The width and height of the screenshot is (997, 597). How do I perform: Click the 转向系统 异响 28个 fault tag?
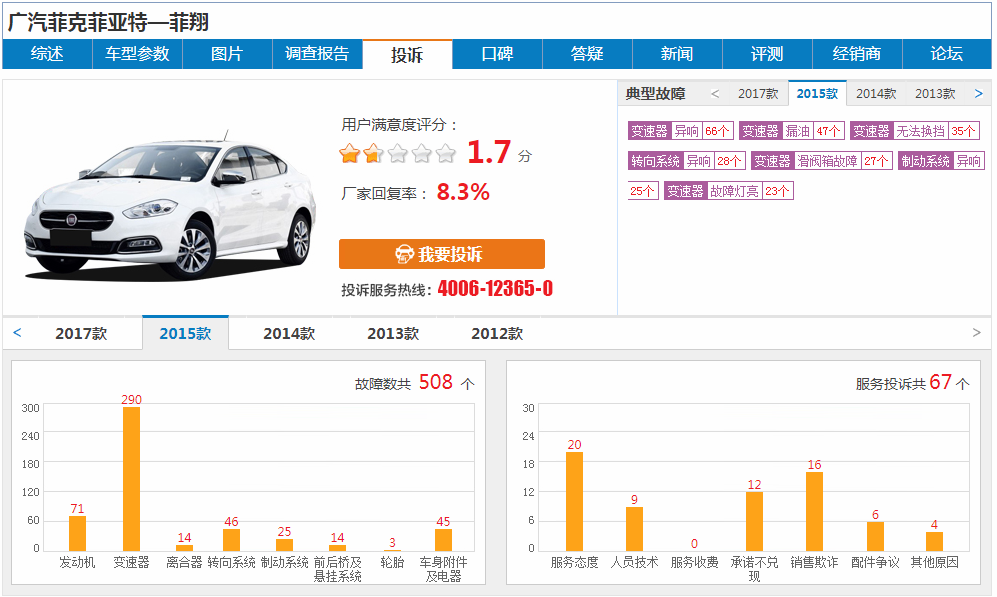[686, 161]
